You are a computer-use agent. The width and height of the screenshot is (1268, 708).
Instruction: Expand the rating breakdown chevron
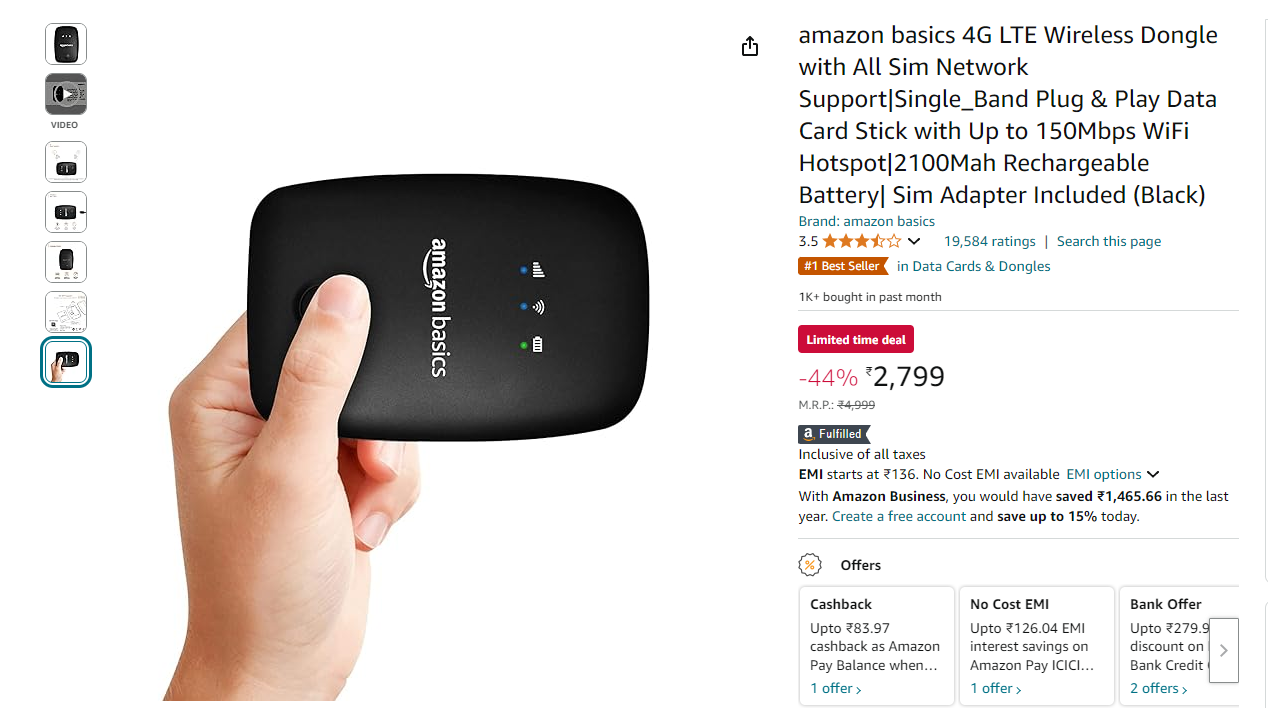(x=914, y=241)
